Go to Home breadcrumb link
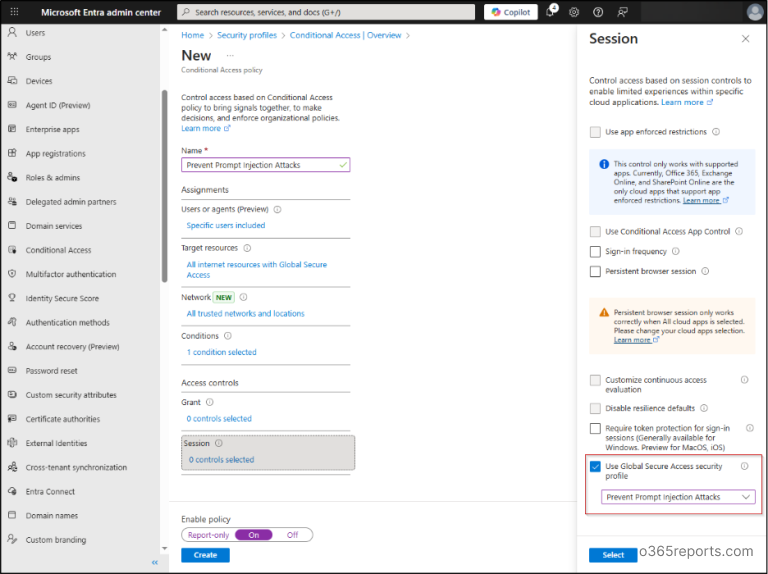Viewport: 768px width, 574px height. point(192,35)
